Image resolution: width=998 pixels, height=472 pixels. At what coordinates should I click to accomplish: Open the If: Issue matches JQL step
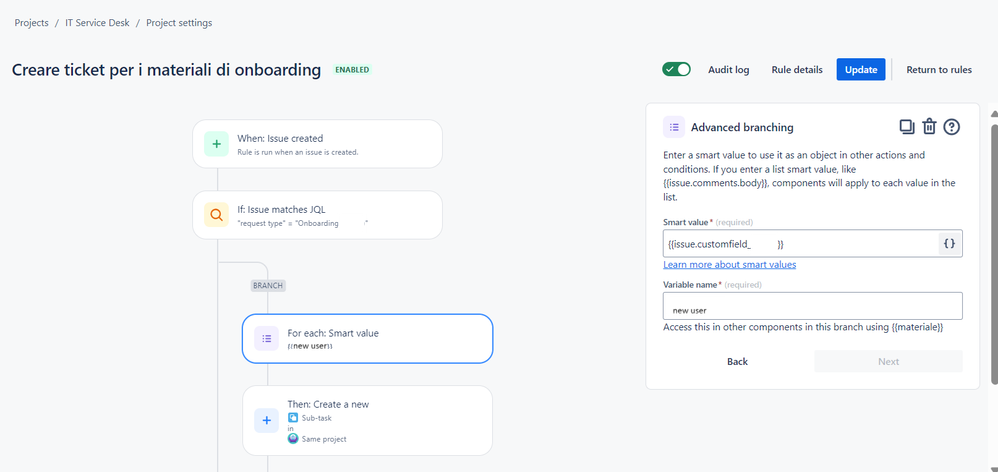[317, 215]
